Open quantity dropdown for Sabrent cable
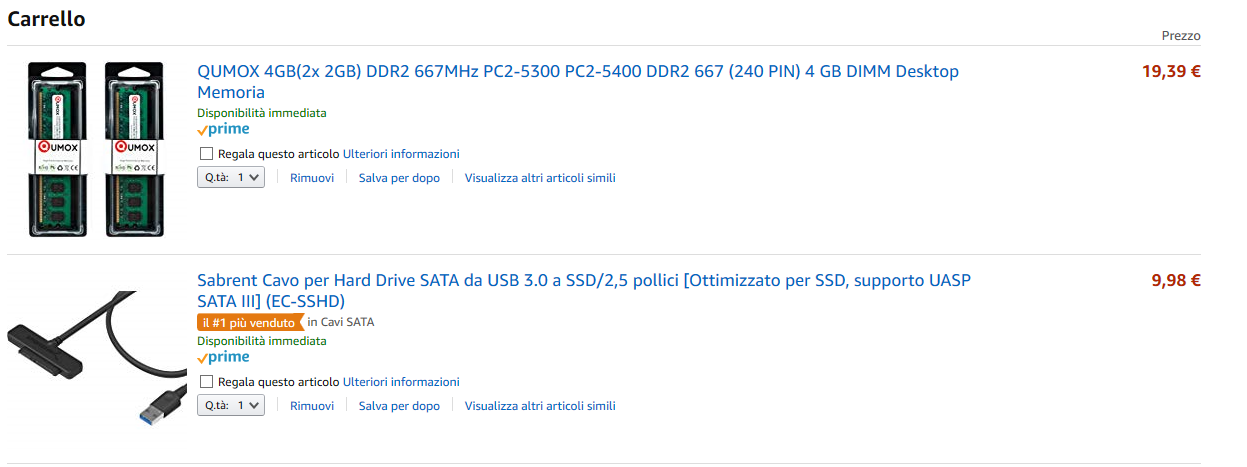 (x=231, y=406)
